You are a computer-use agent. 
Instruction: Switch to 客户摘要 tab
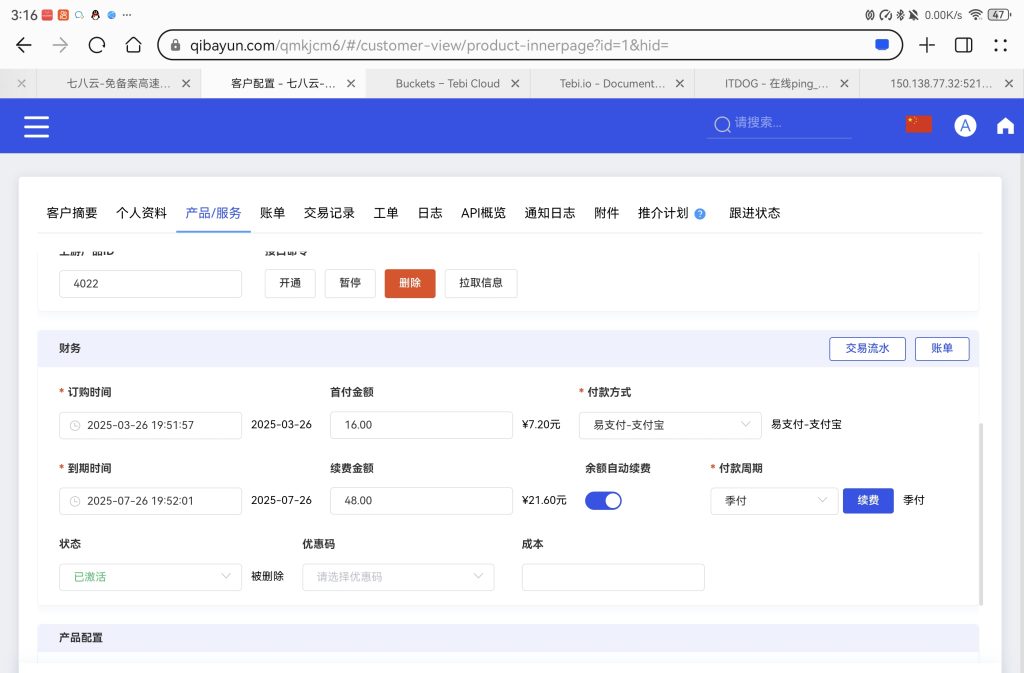(72, 213)
